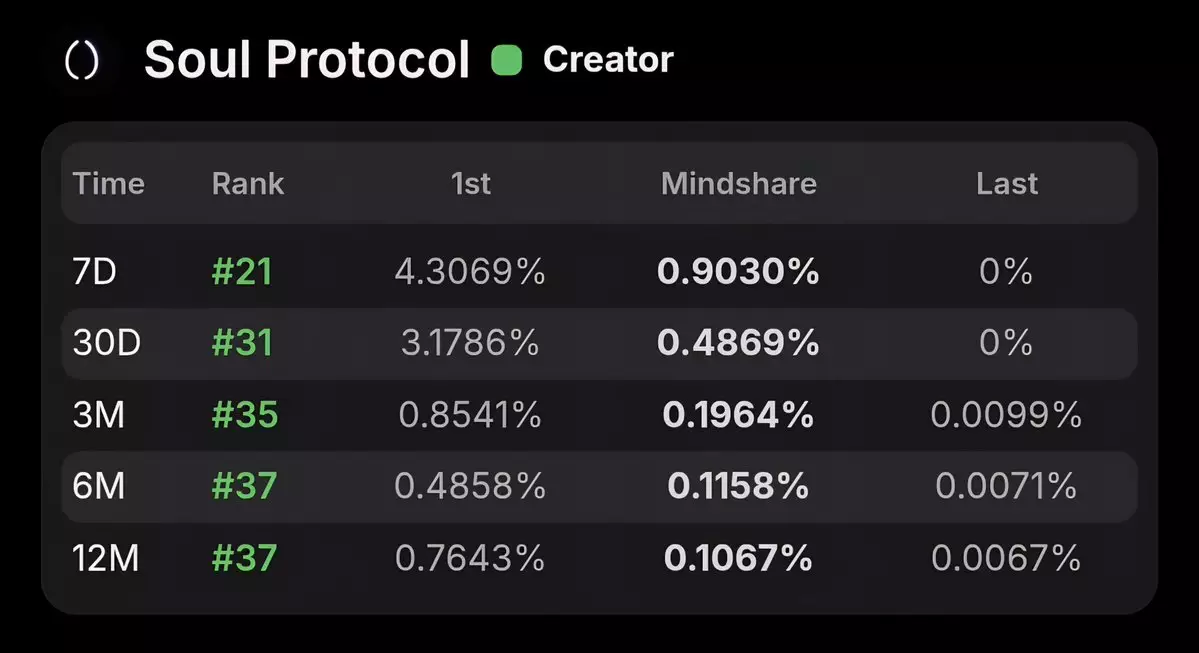The height and width of the screenshot is (653, 1199).
Task: Click the Soul Protocol title
Action: (307, 60)
